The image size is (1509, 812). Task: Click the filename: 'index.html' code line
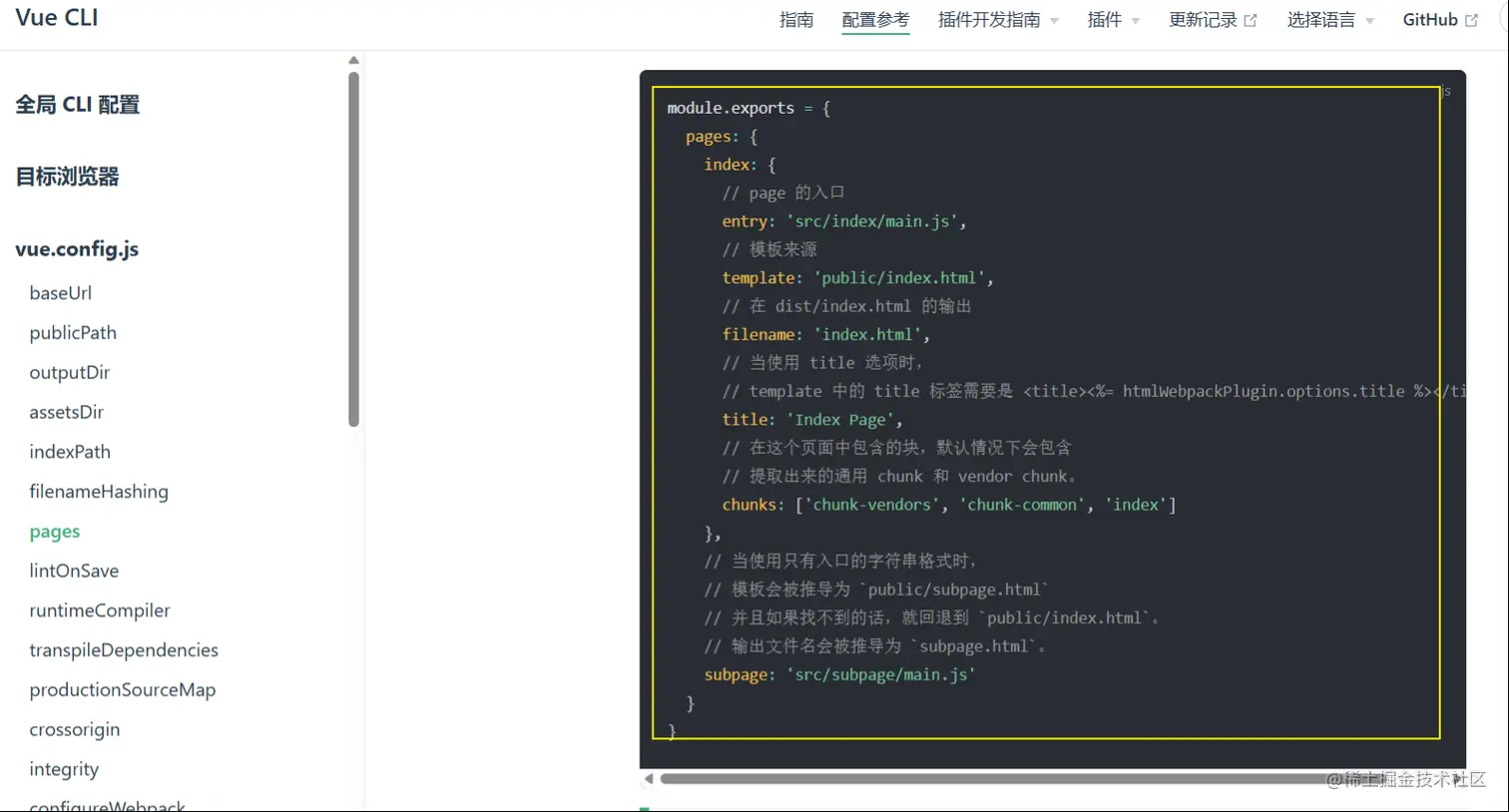coord(826,335)
